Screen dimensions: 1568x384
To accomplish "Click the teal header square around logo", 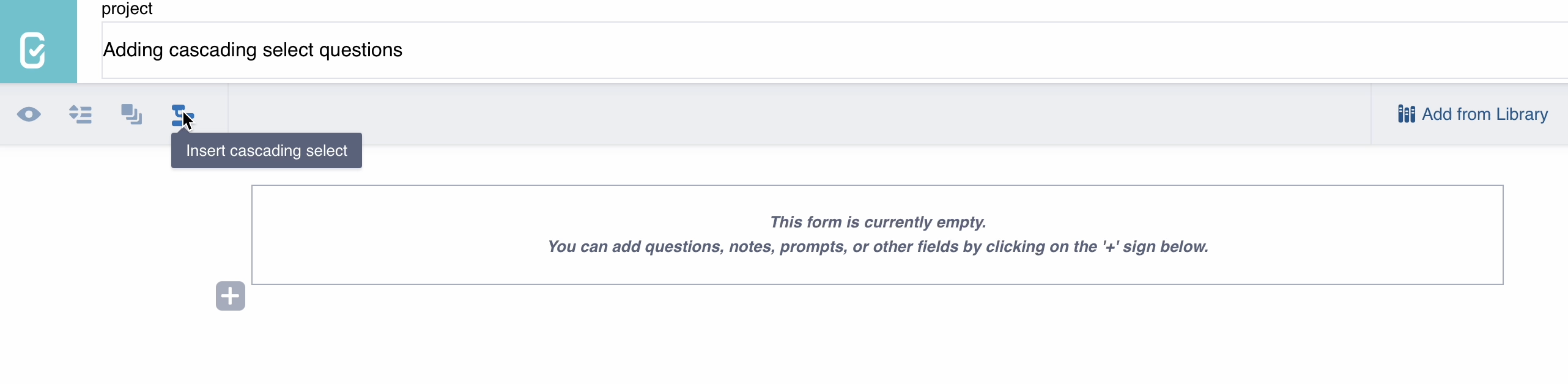I will tap(12, 12).
